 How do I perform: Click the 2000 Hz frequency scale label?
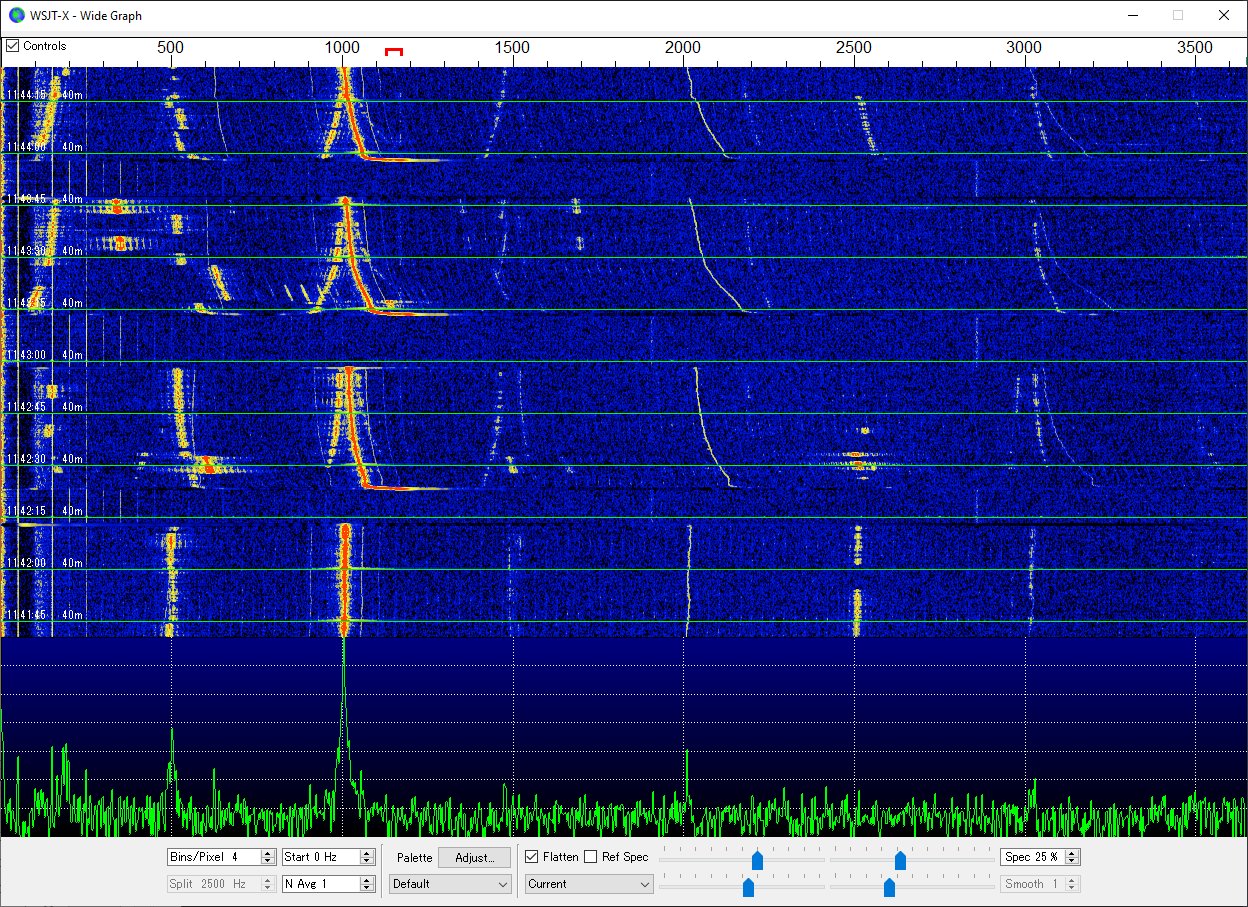click(683, 47)
